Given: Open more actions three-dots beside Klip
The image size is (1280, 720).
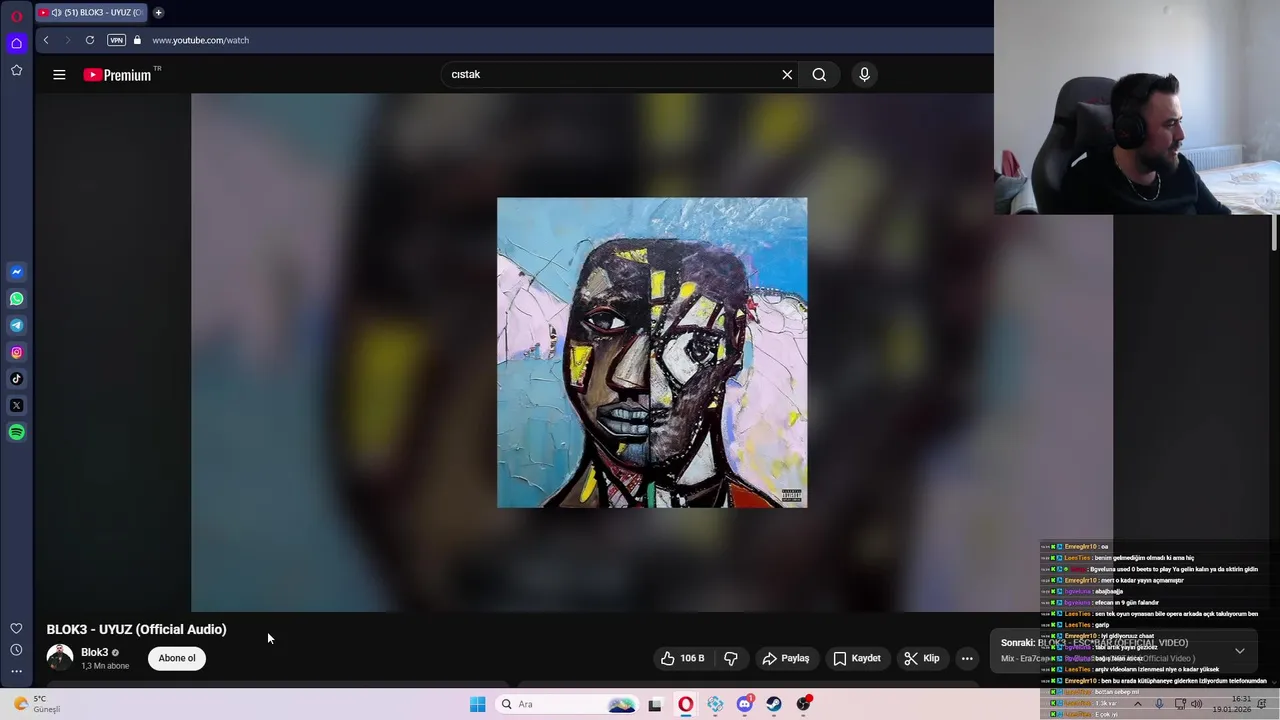Looking at the screenshot, I should [967, 658].
